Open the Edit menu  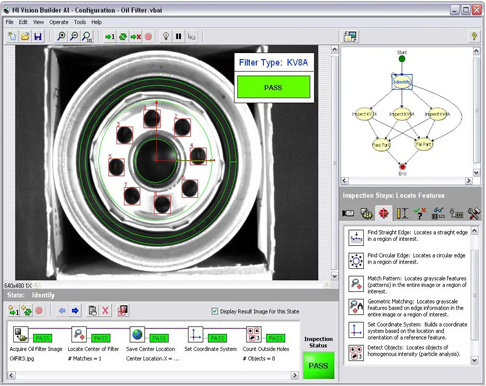coord(23,22)
